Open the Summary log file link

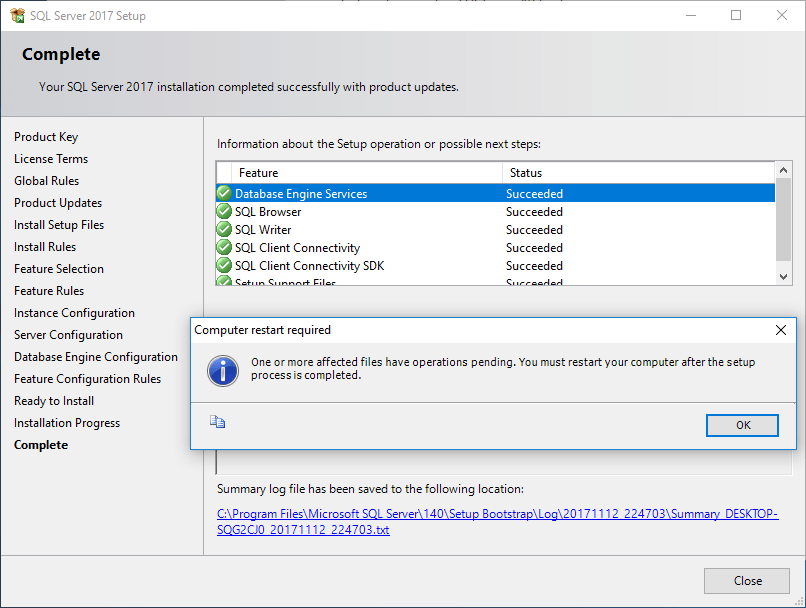[x=497, y=522]
